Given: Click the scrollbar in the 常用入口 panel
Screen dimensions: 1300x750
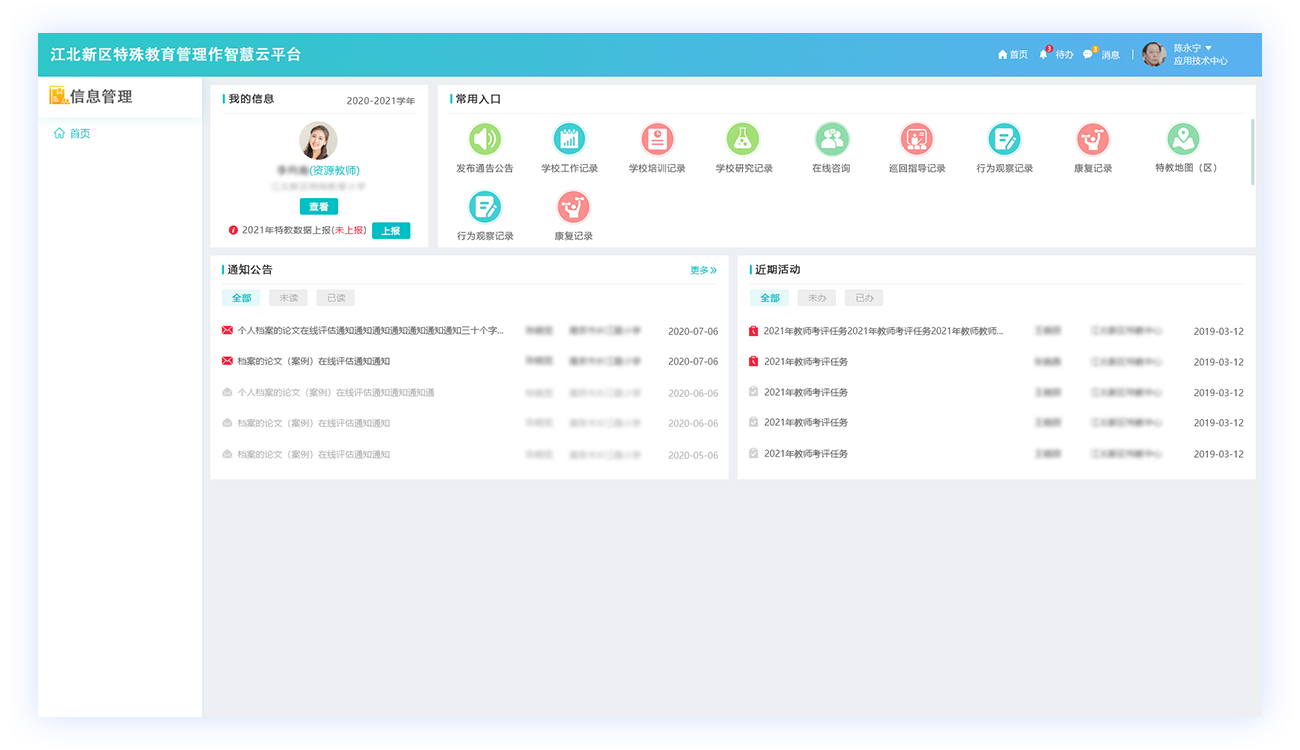Looking at the screenshot, I should click(x=1252, y=151).
